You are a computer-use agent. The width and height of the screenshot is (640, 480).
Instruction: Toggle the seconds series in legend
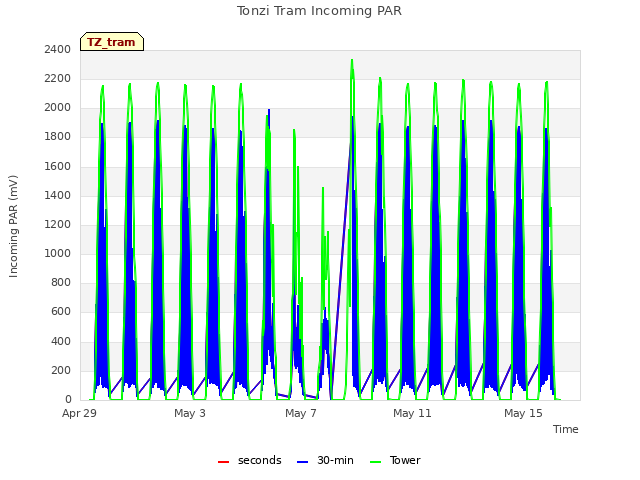tap(250, 460)
